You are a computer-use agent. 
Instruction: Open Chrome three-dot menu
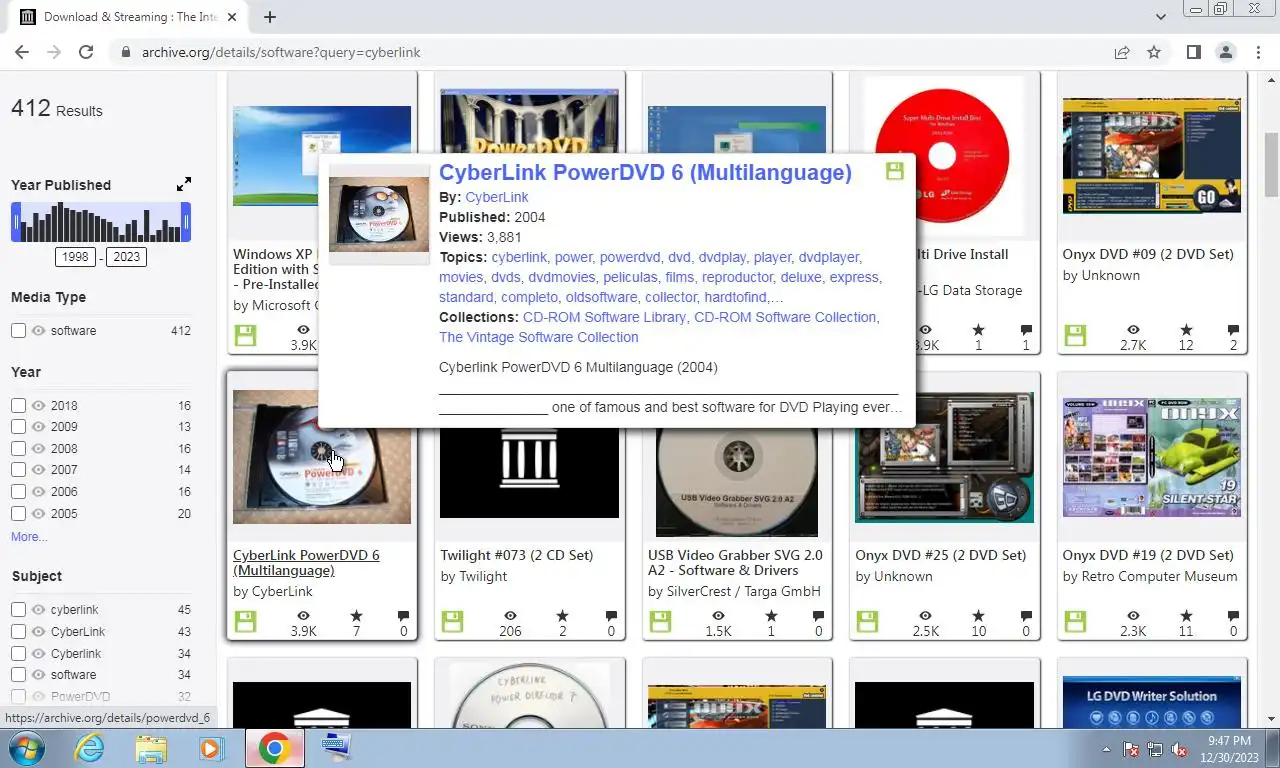(x=1258, y=52)
